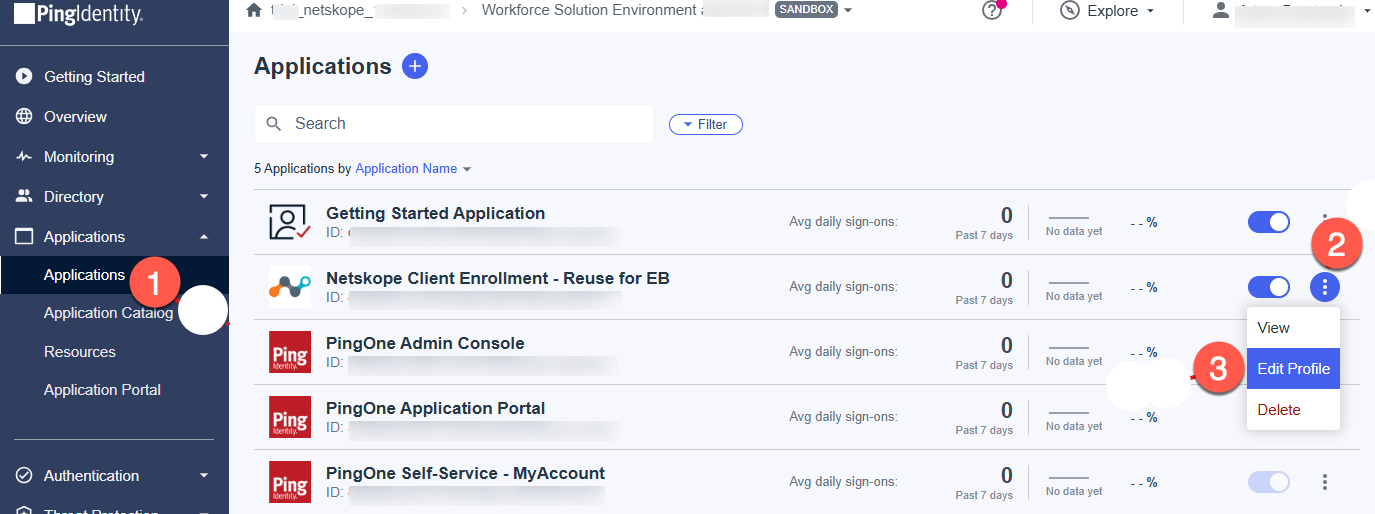Add a new application with plus icon
This screenshot has width=1375, height=514.
click(415, 66)
